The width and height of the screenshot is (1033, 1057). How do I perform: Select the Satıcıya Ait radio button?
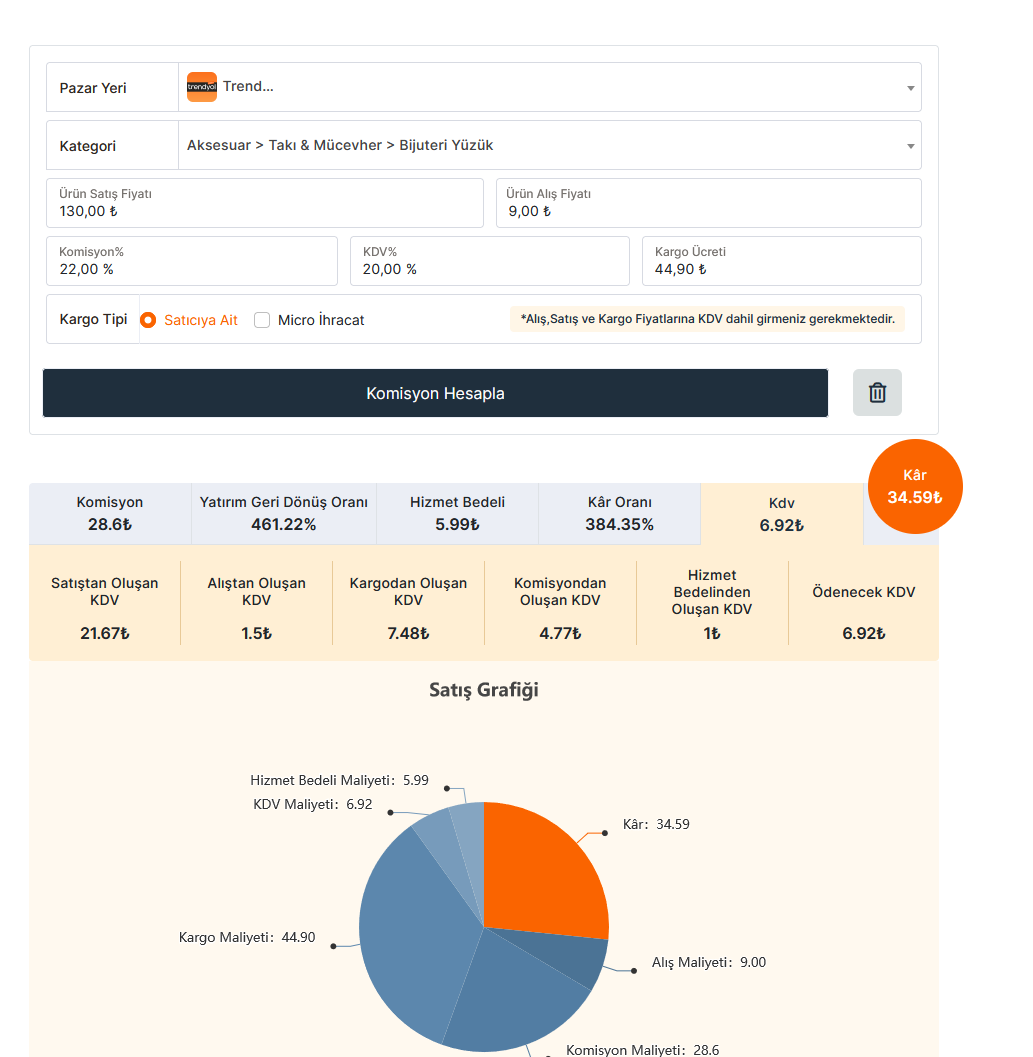(x=148, y=320)
